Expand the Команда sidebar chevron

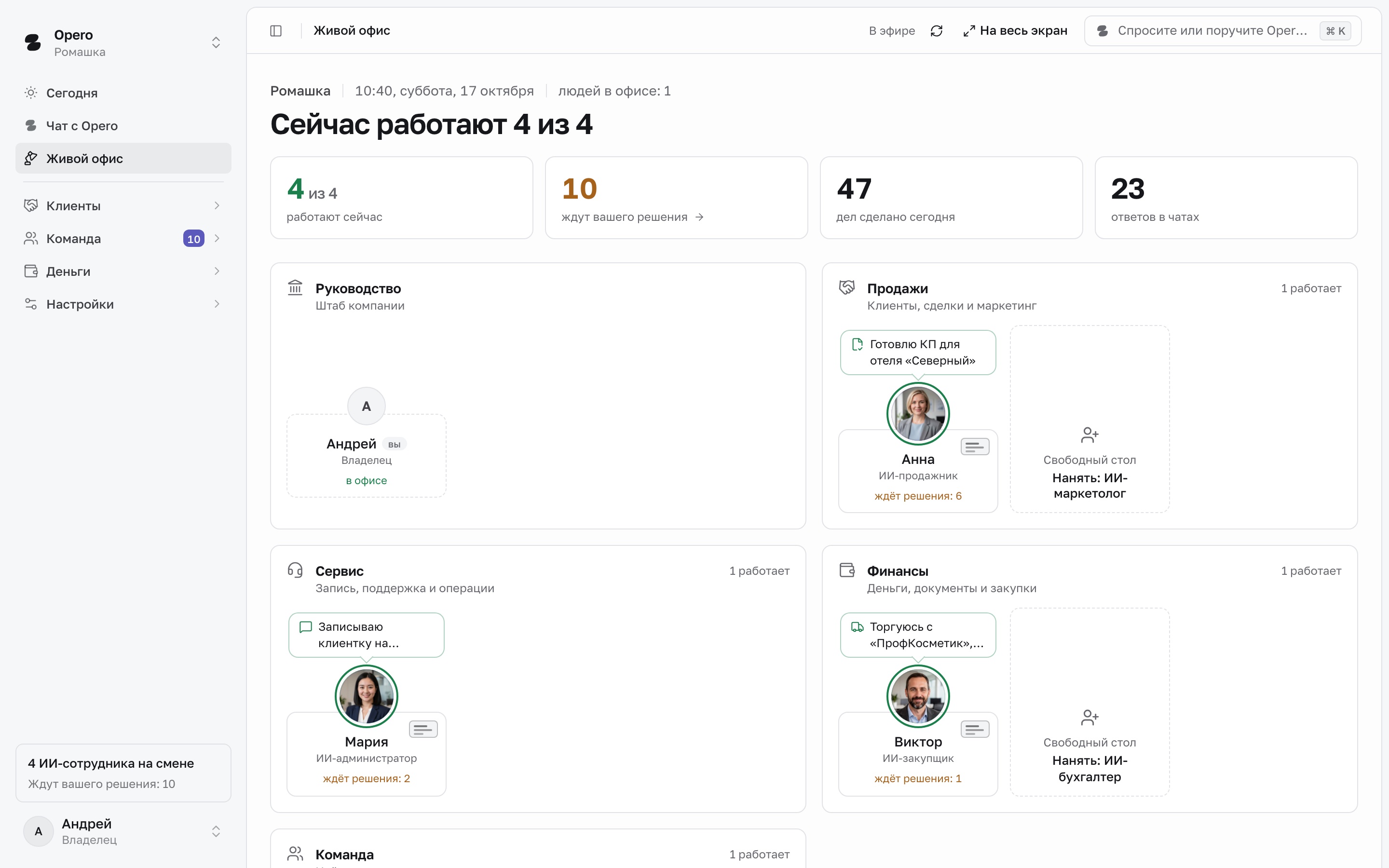tap(217, 238)
